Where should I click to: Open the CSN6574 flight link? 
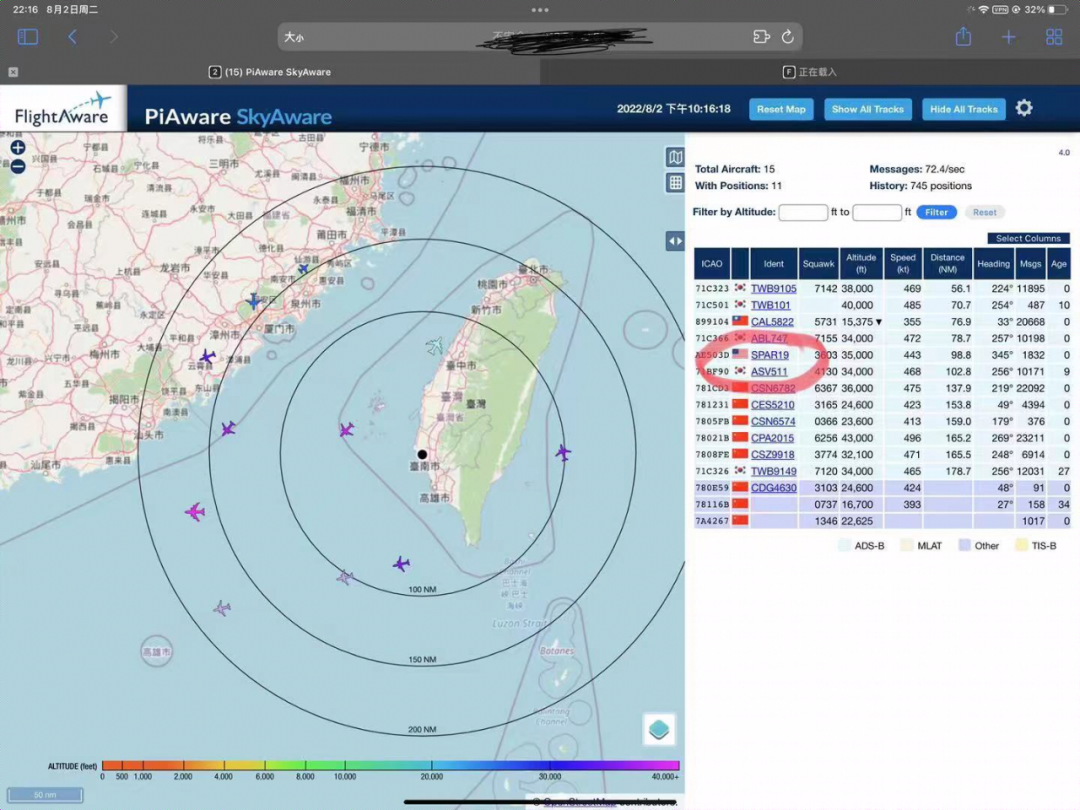coord(773,422)
